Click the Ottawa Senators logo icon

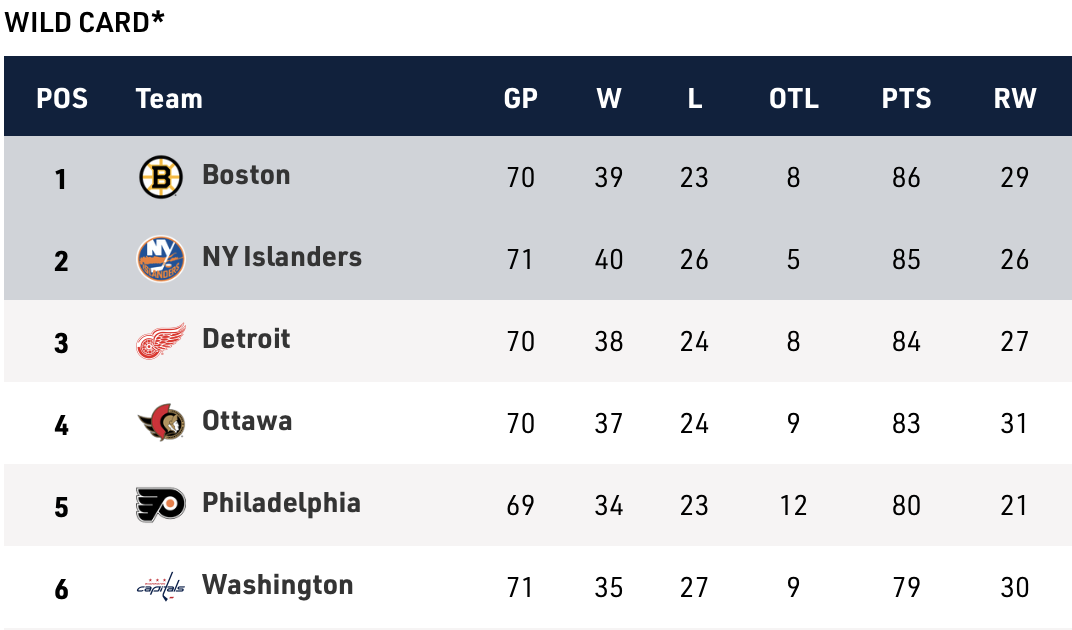click(x=160, y=423)
